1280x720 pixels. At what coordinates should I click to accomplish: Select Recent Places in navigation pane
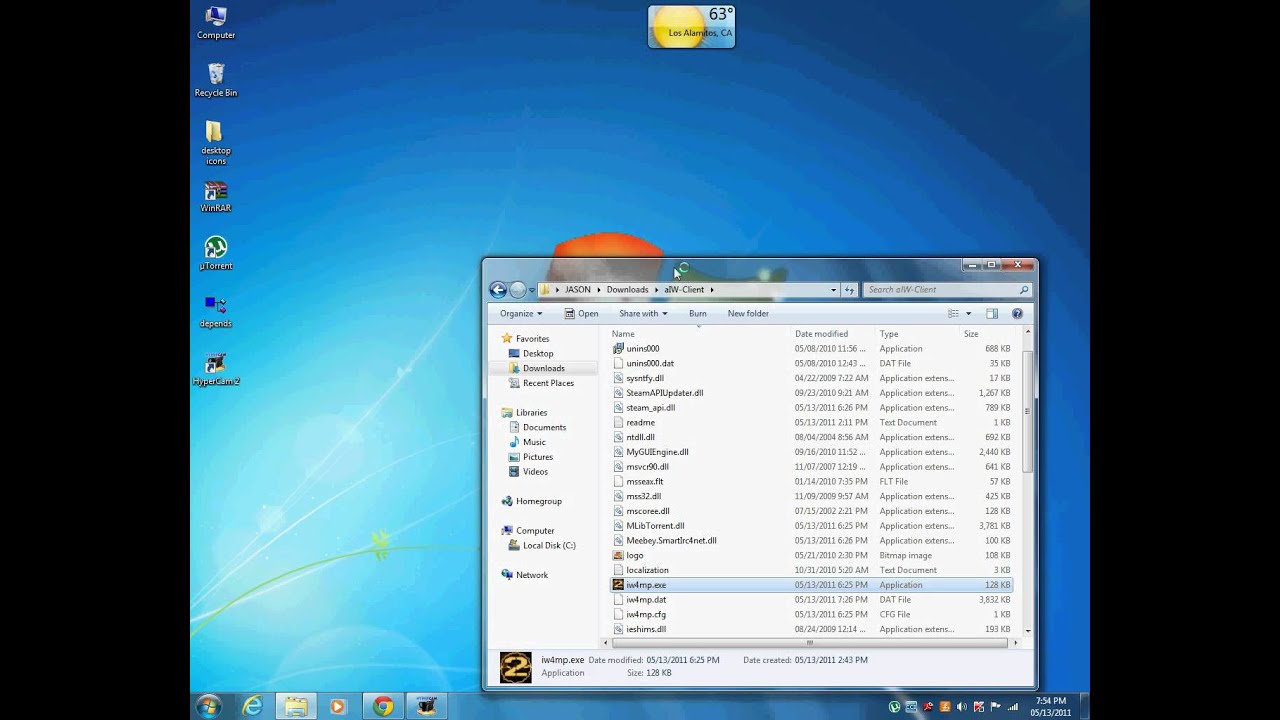(548, 383)
